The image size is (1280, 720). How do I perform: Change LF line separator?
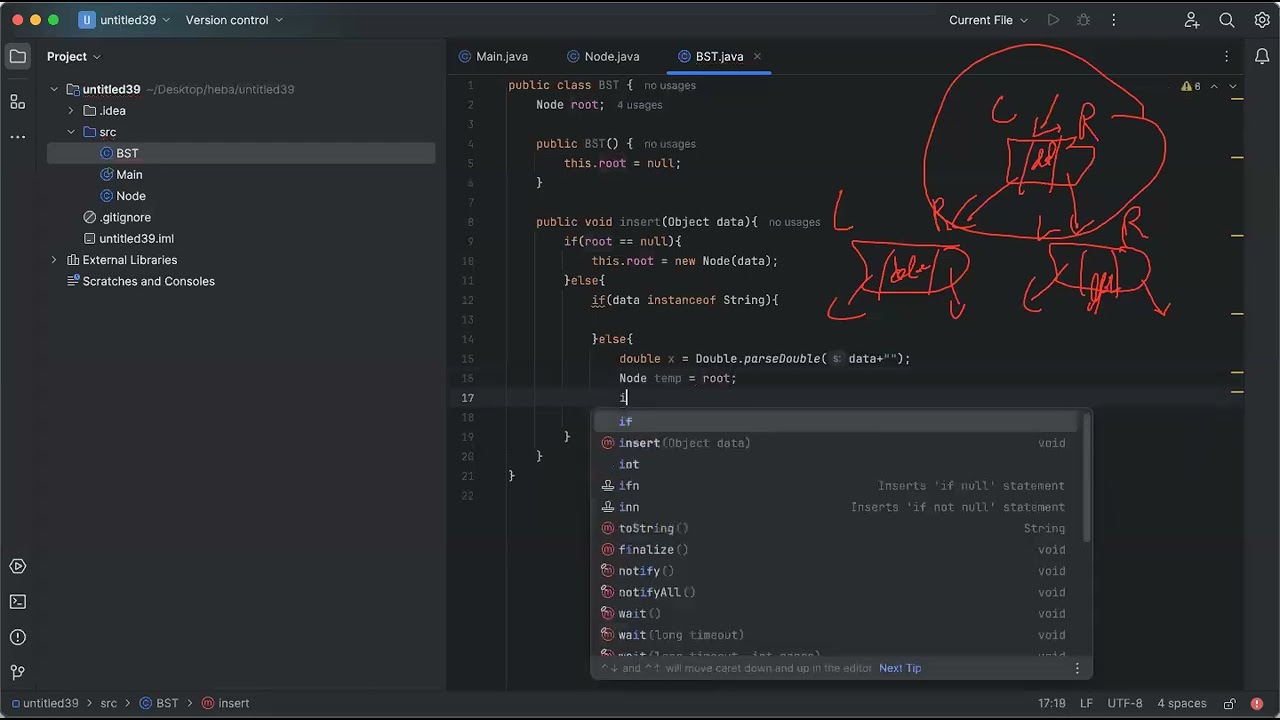click(x=1086, y=704)
